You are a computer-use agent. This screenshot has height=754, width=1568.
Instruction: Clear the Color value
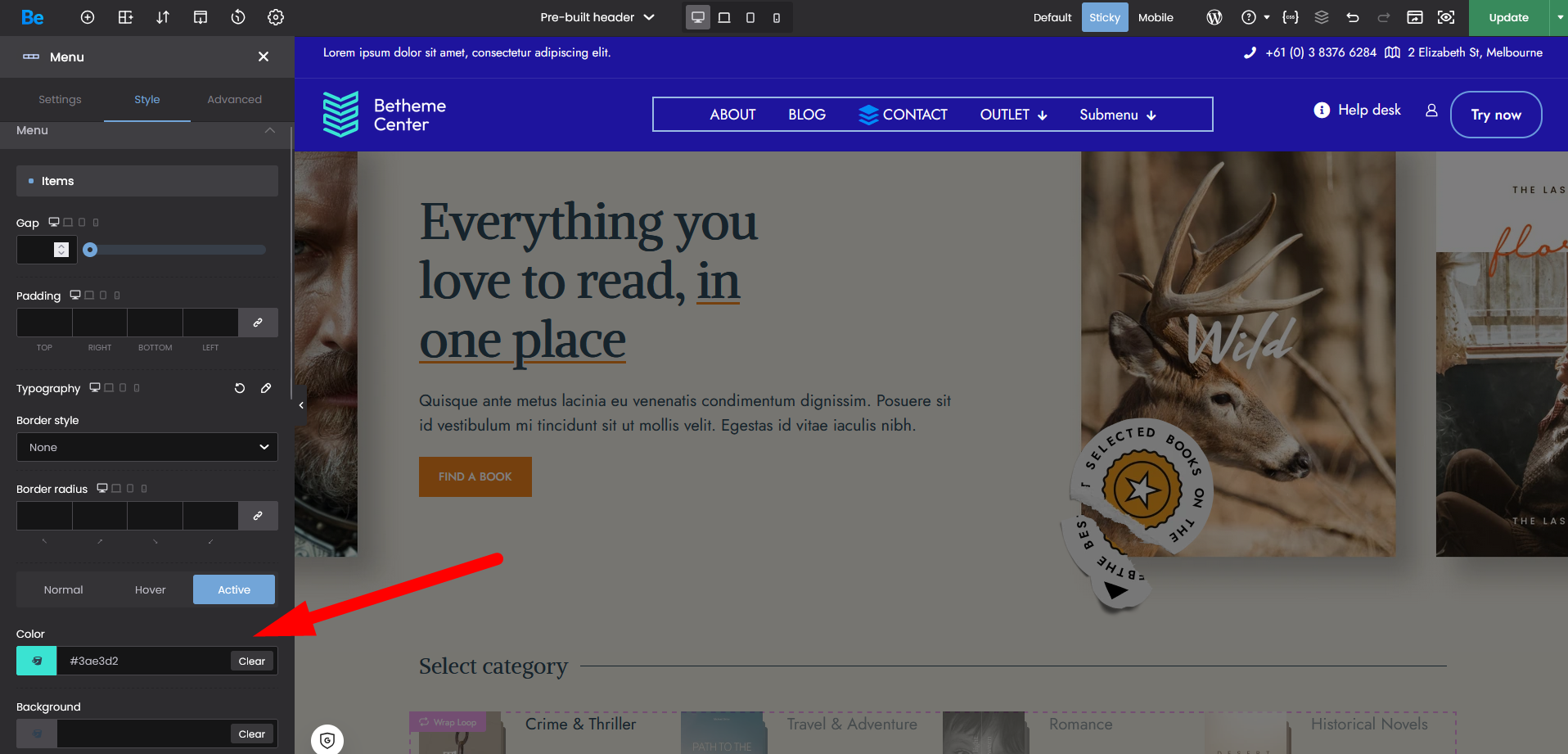click(251, 661)
